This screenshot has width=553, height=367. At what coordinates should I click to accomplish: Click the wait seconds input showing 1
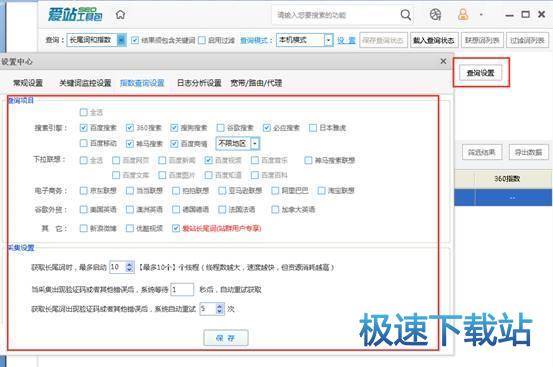click(182, 290)
